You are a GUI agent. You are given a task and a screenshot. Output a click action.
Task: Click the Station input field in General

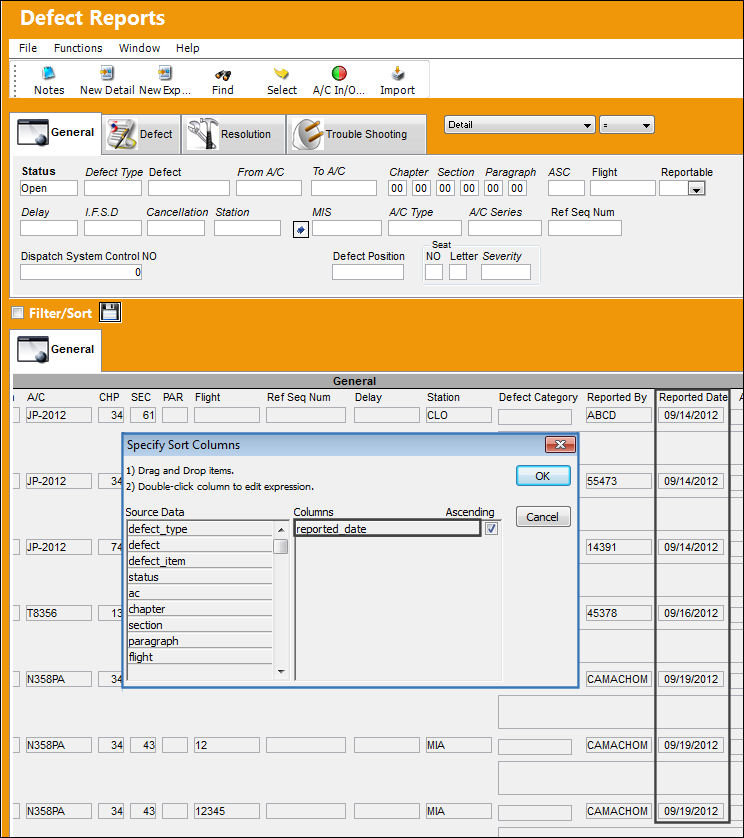tap(247, 228)
